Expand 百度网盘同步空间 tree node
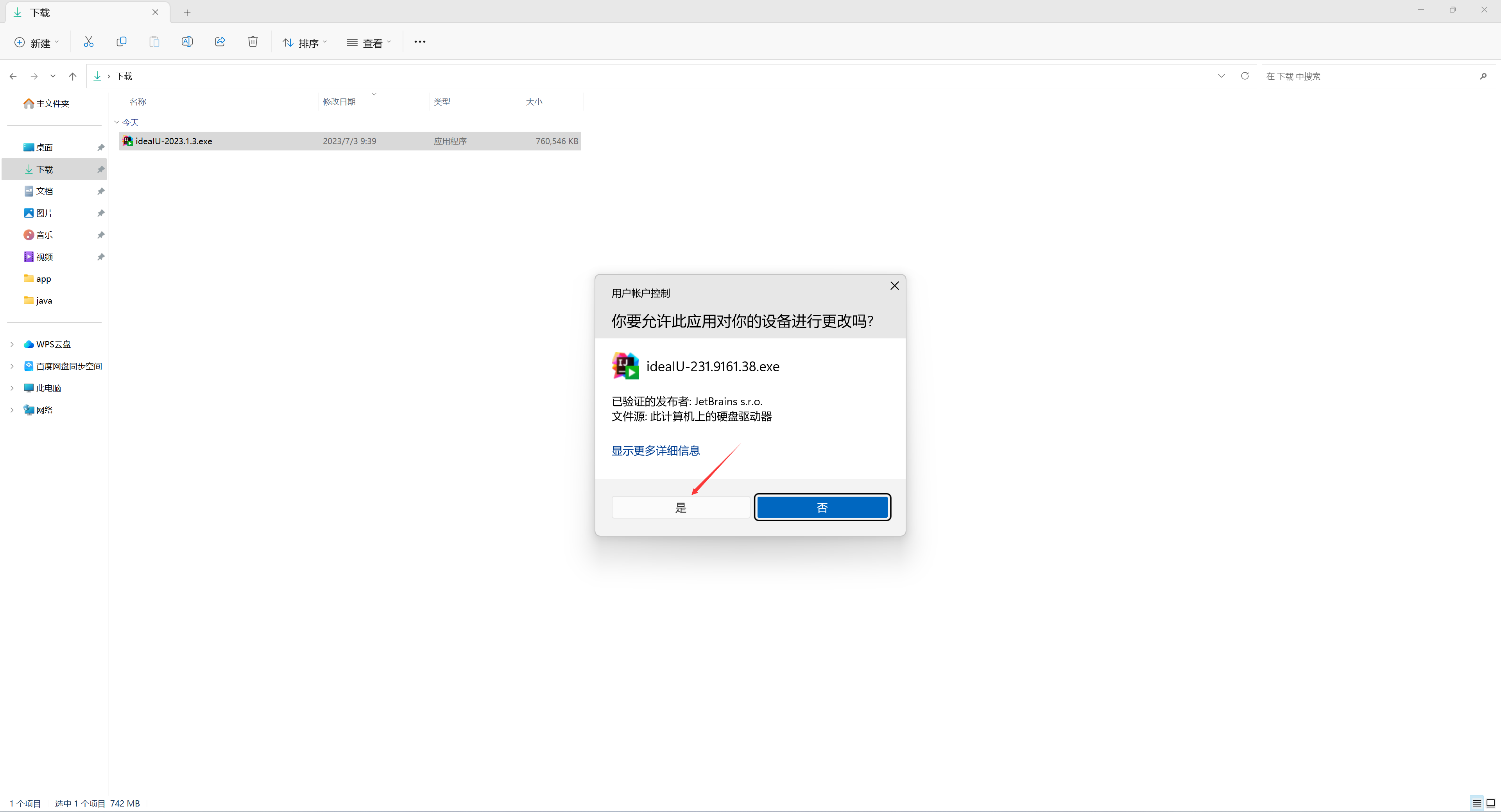The width and height of the screenshot is (1501, 812). 12,367
